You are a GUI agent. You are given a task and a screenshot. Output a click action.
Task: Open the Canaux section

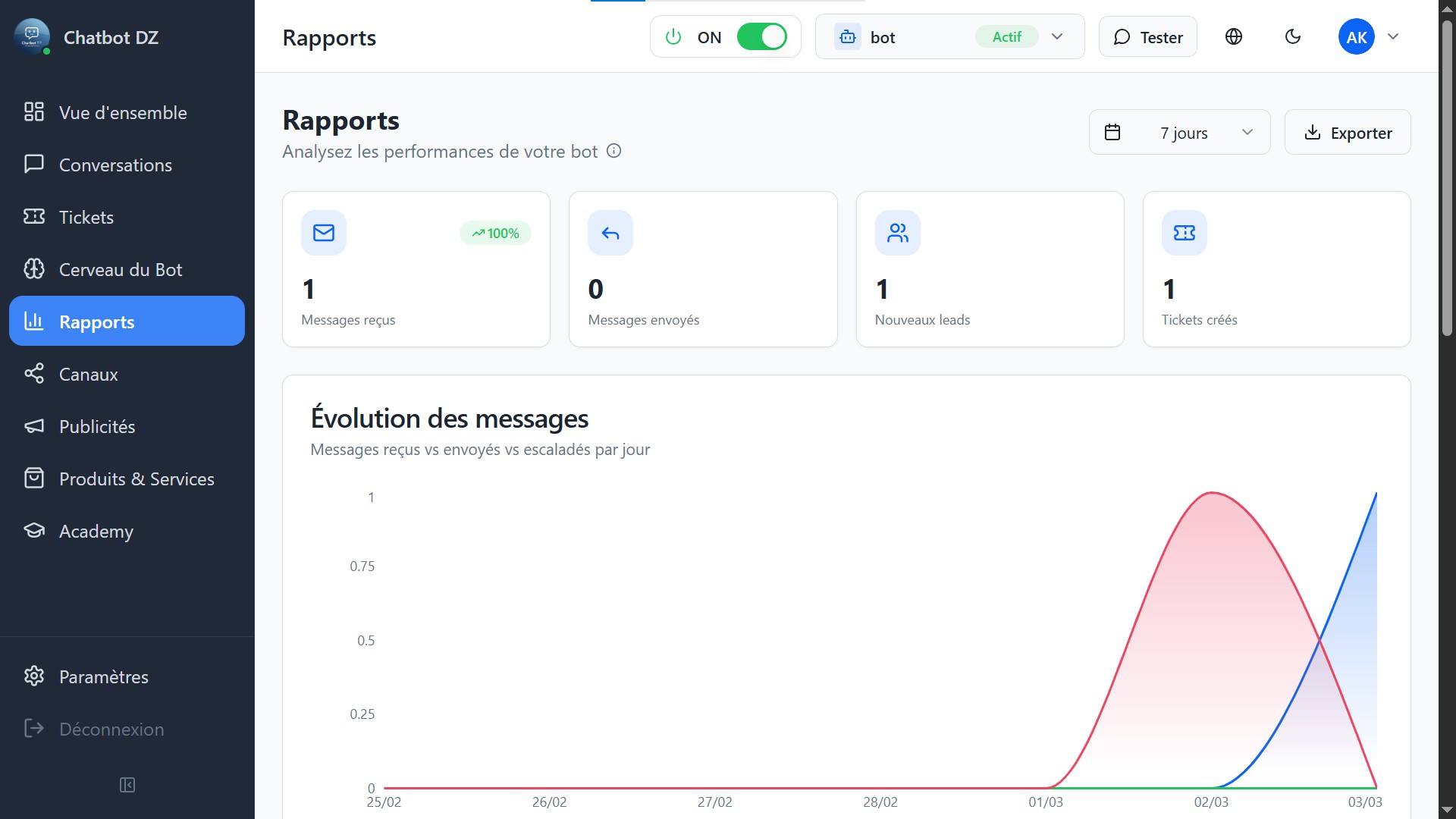pos(127,375)
